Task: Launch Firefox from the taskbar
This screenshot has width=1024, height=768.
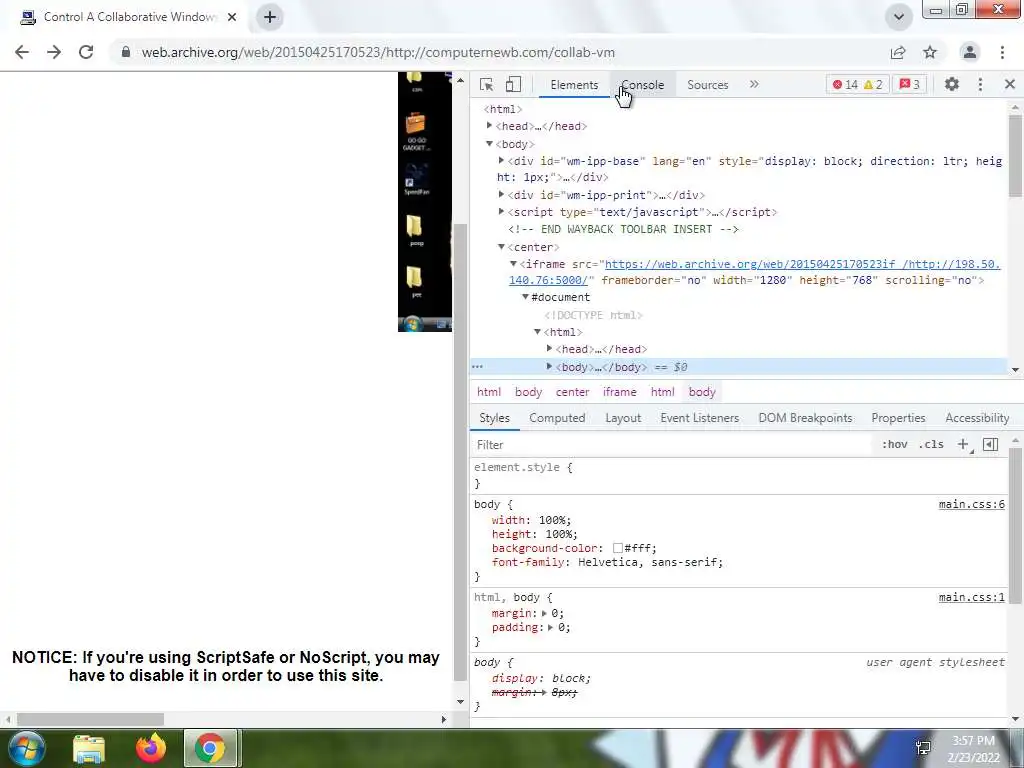Action: (x=151, y=748)
